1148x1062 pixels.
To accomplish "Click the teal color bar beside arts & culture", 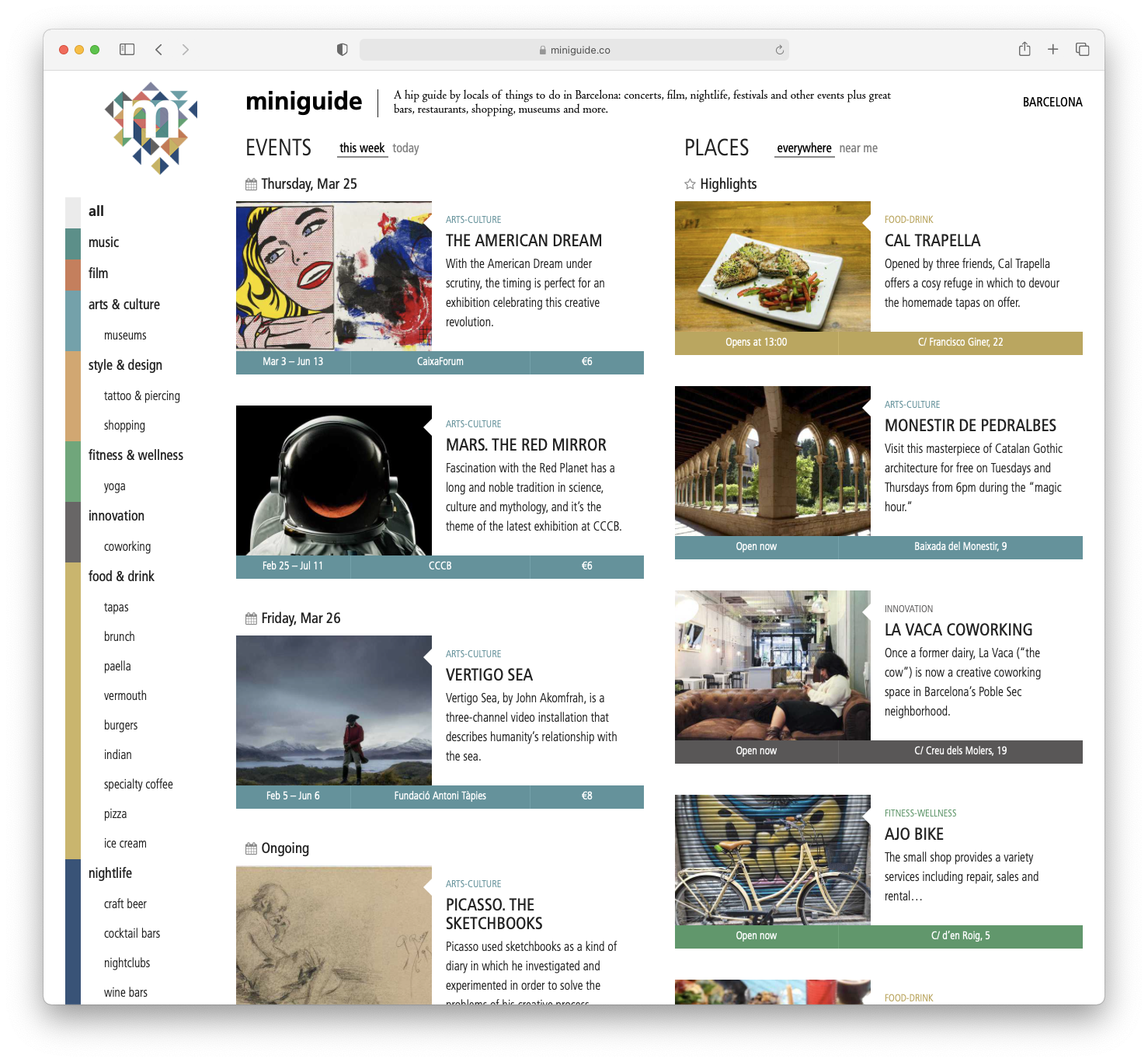I will click(73, 320).
